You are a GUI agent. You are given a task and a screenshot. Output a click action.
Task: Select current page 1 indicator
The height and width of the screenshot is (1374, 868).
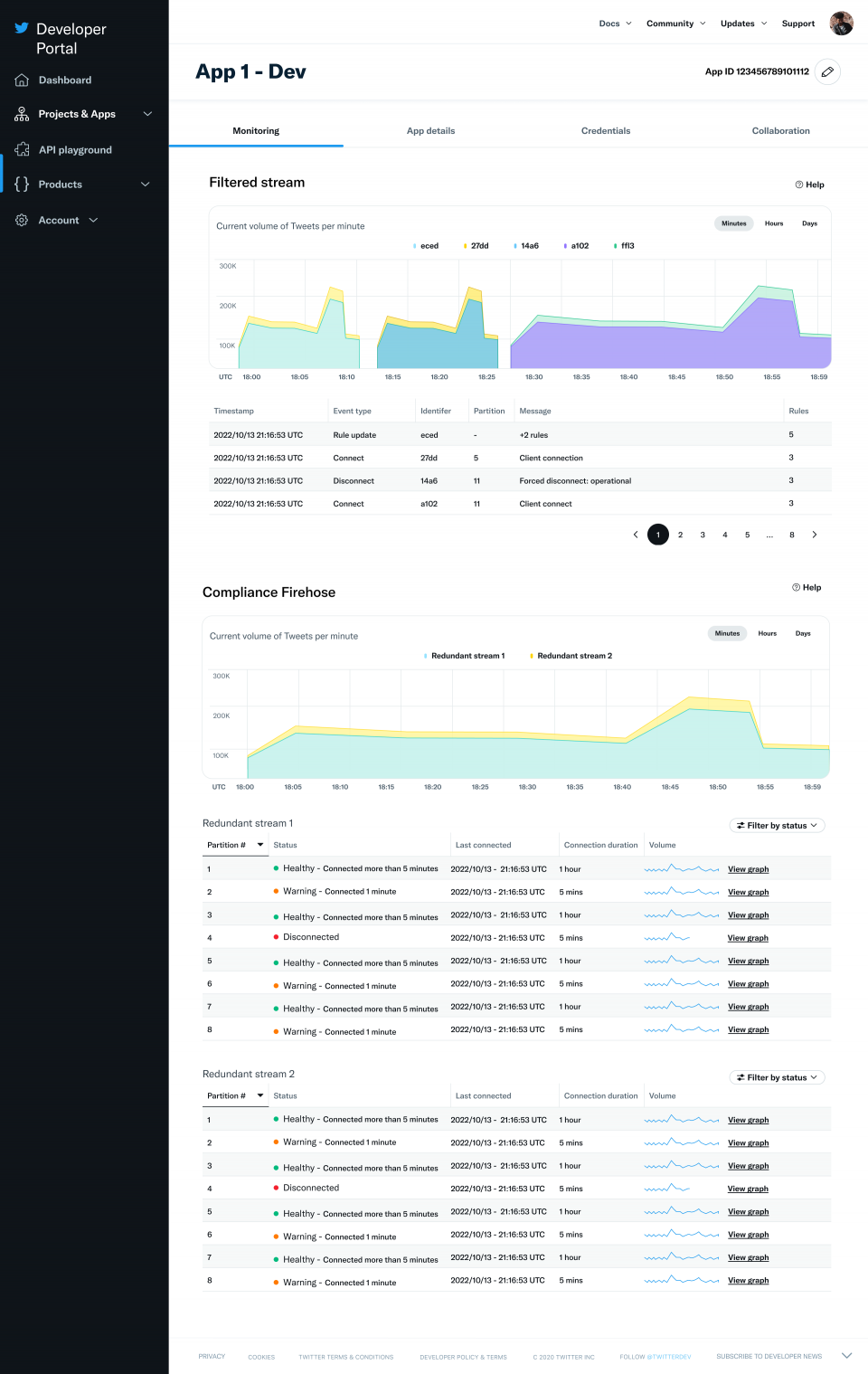pos(658,535)
